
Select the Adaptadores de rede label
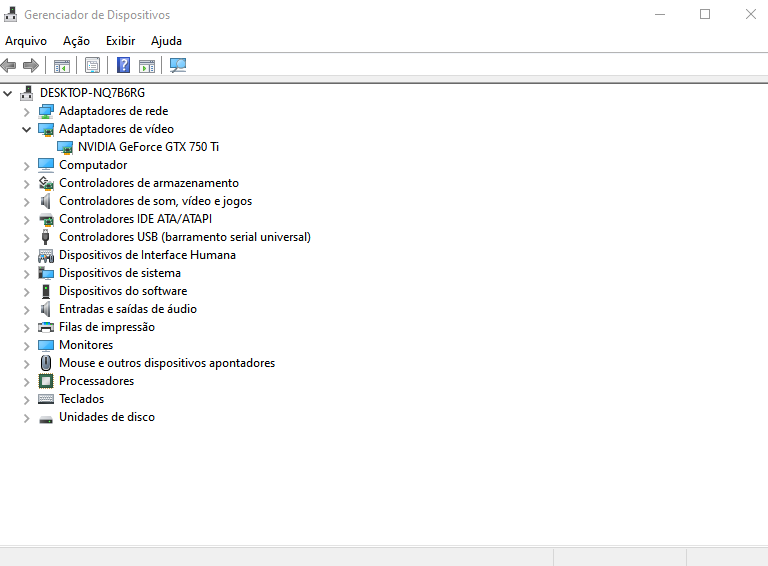coord(114,111)
